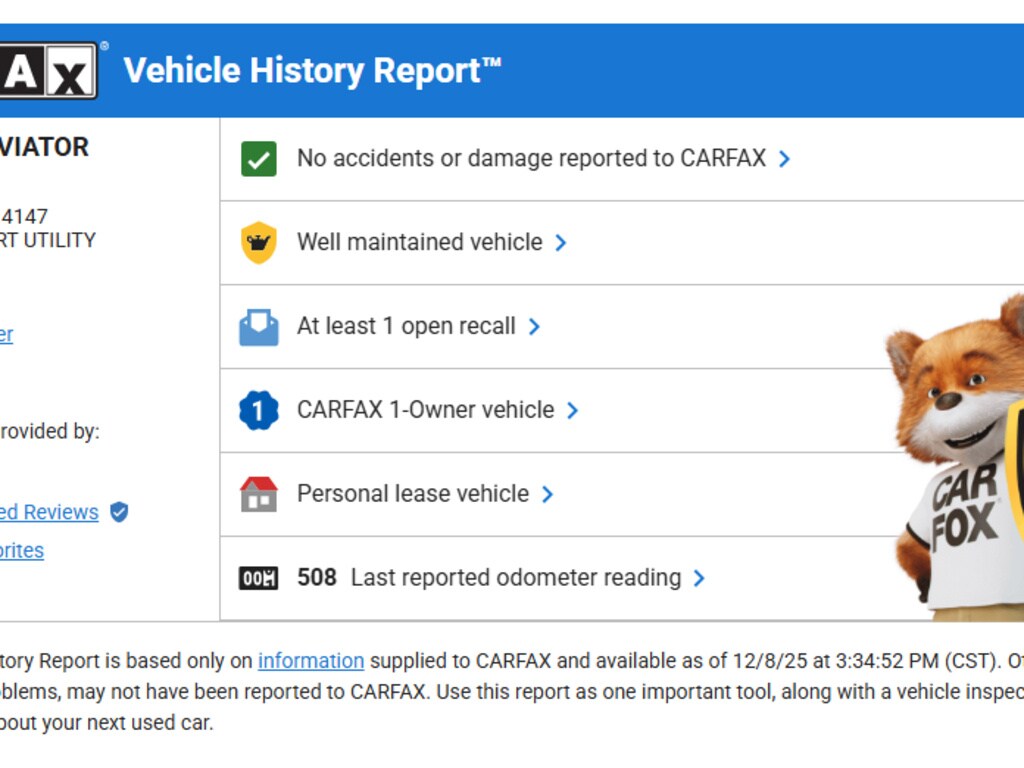Expand the no accidents reported chevron
This screenshot has width=1024, height=768.
785,159
